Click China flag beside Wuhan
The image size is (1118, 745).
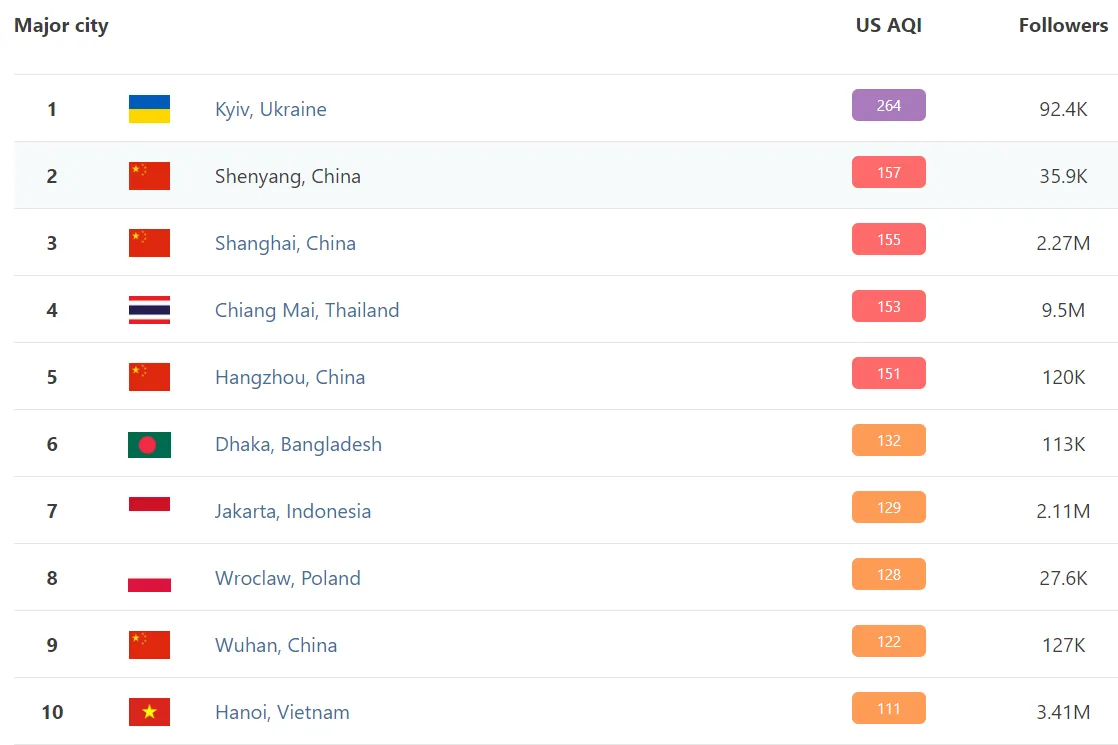point(149,645)
